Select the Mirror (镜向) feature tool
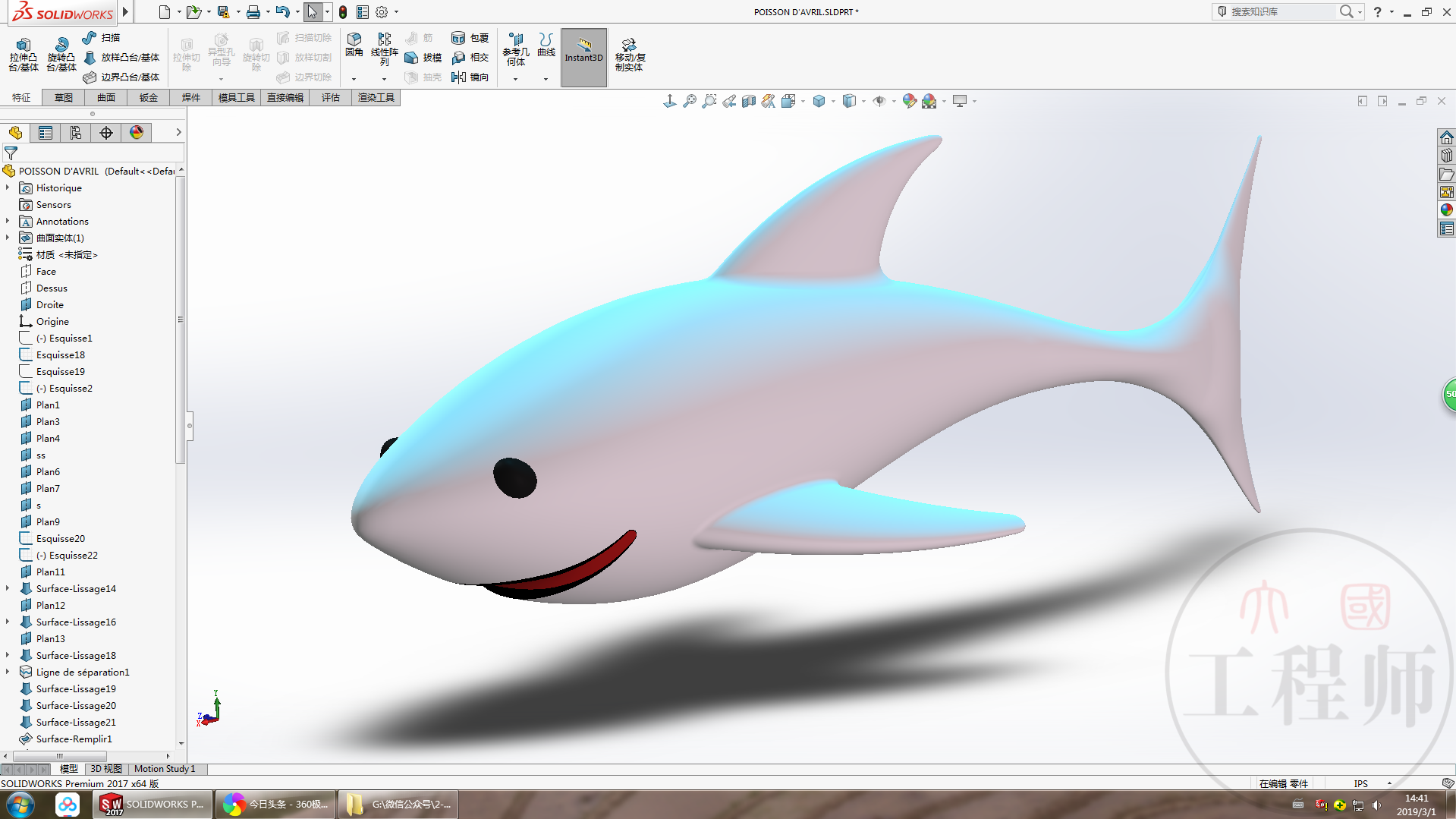This screenshot has height=819, width=1456. click(470, 77)
